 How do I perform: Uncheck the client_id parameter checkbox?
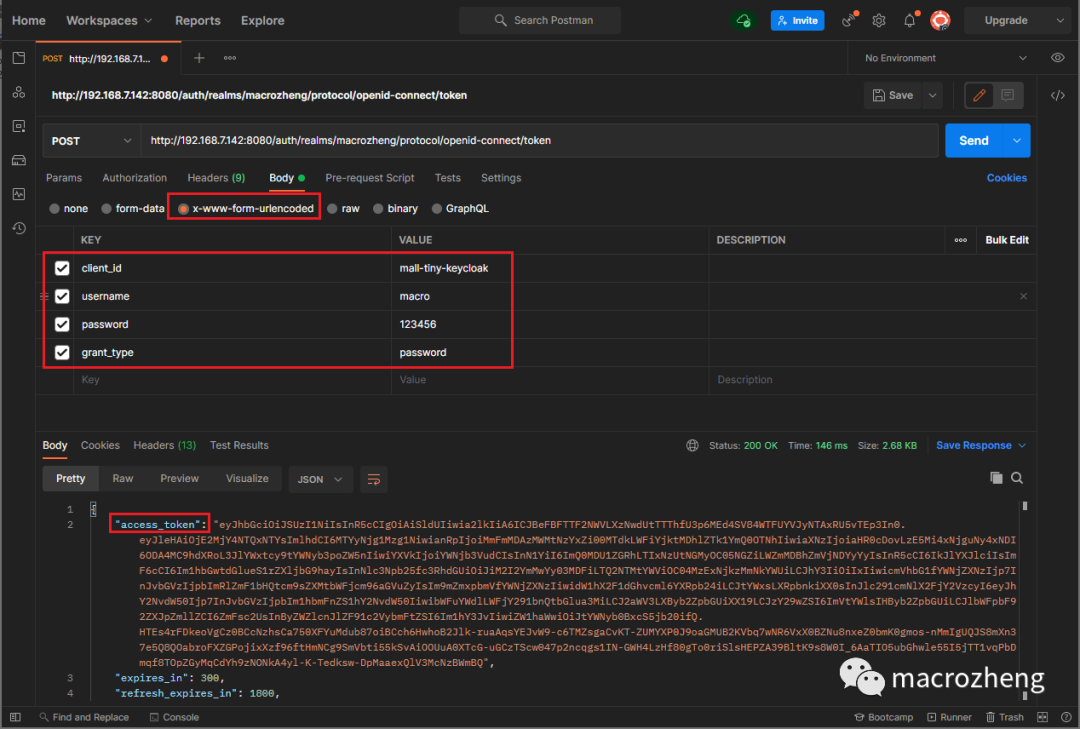point(62,268)
